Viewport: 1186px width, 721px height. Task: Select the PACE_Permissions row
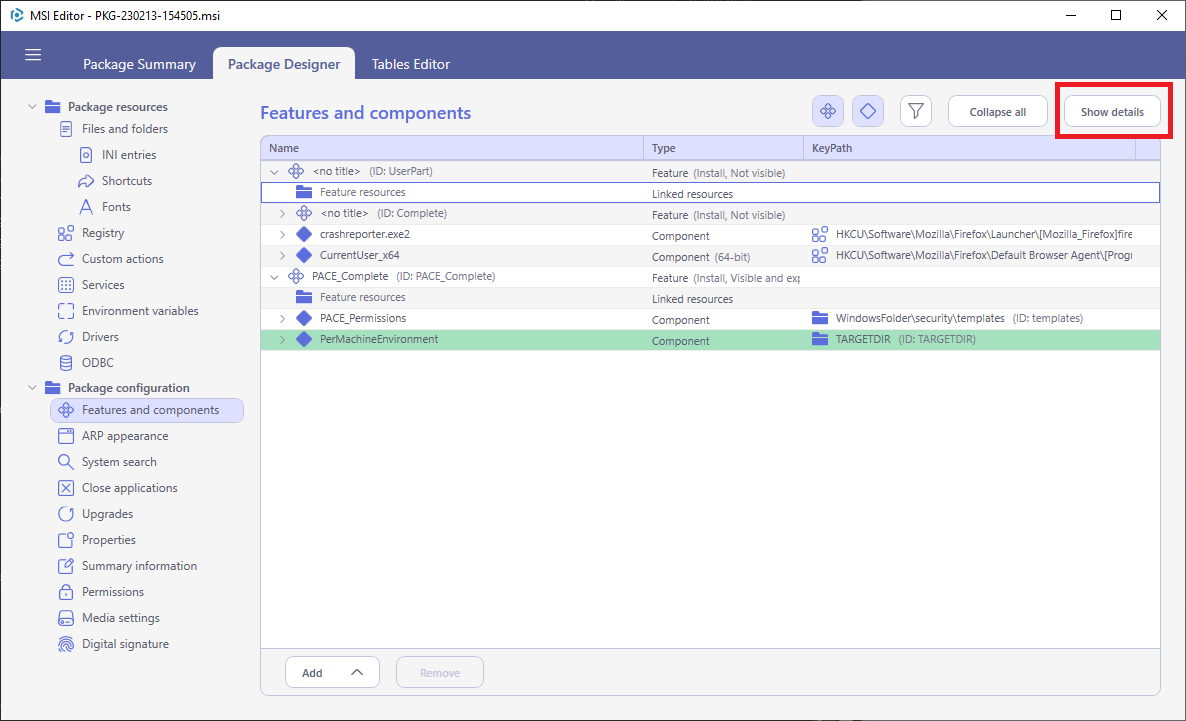pos(709,319)
